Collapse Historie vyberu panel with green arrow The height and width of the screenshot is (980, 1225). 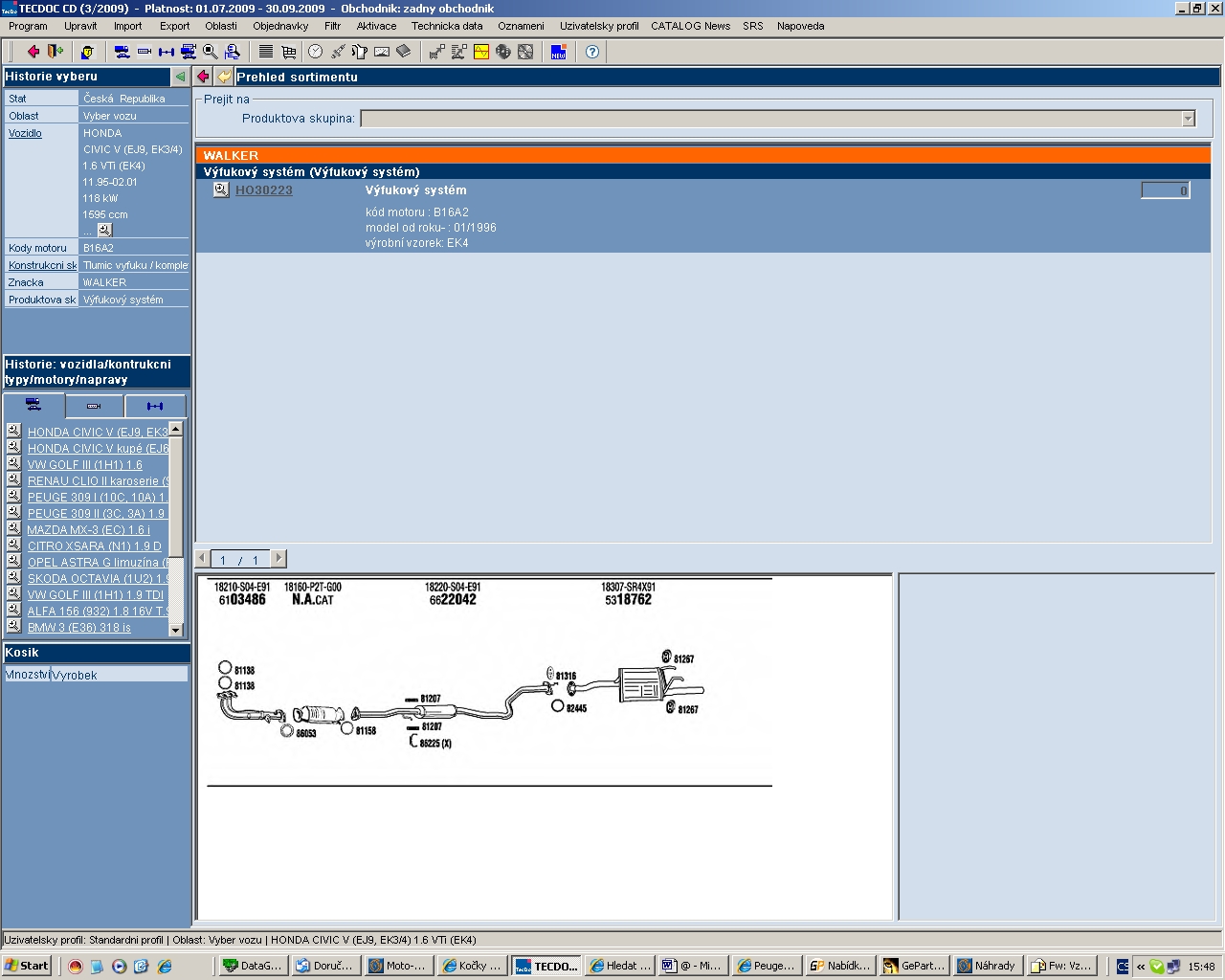tap(180, 77)
